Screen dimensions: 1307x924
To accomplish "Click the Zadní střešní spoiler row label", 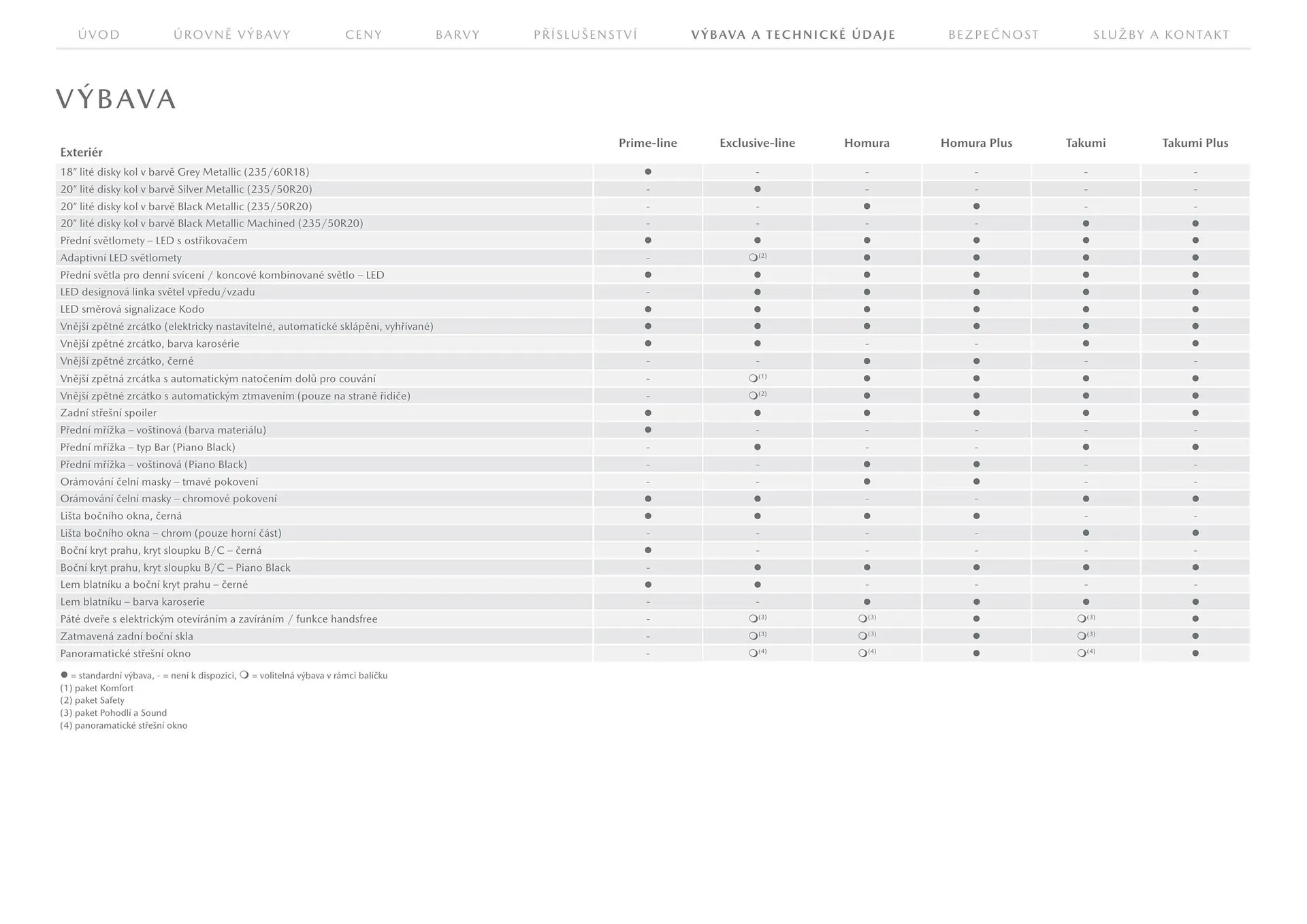I will [108, 413].
